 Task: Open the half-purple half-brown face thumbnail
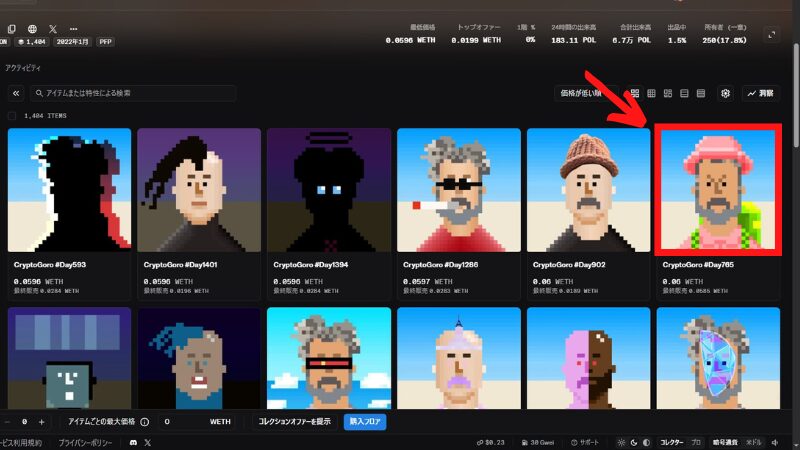588,358
